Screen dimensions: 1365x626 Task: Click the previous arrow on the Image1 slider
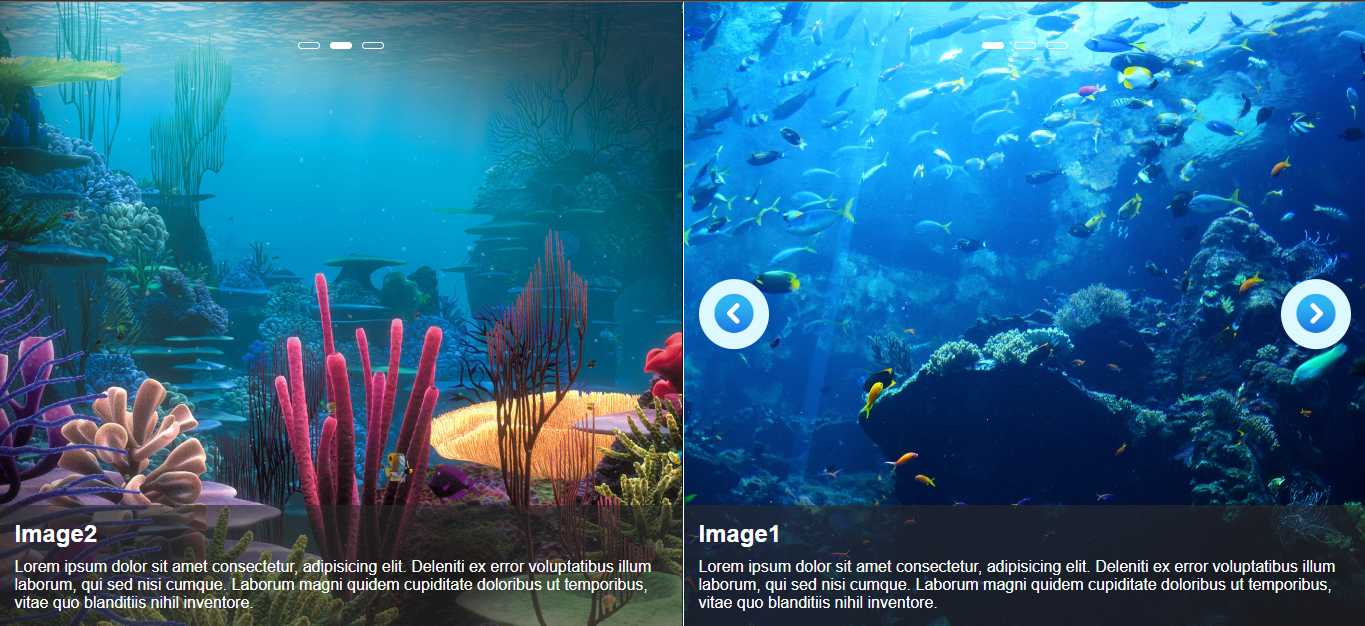733,314
